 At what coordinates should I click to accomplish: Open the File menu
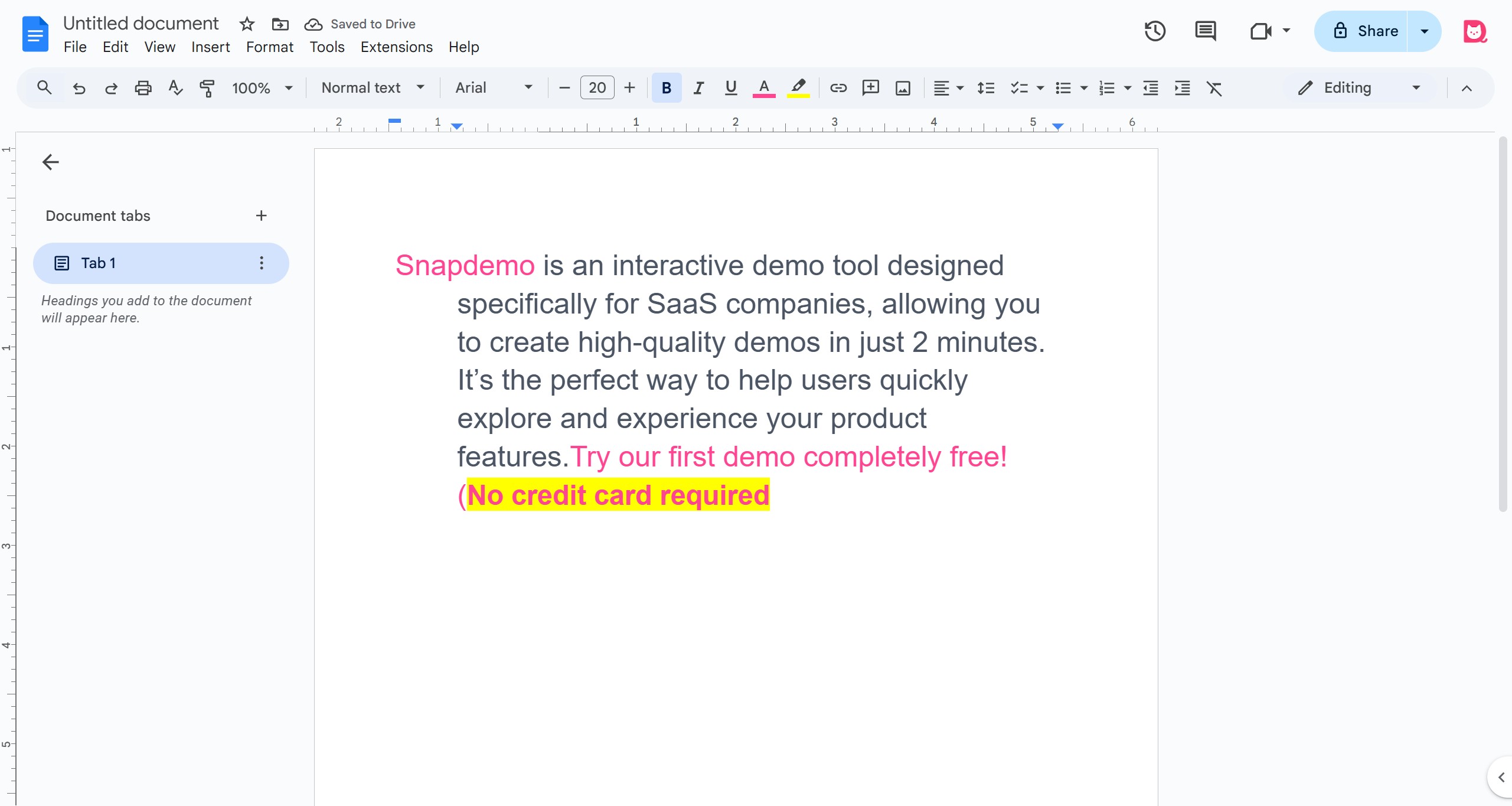click(x=75, y=47)
